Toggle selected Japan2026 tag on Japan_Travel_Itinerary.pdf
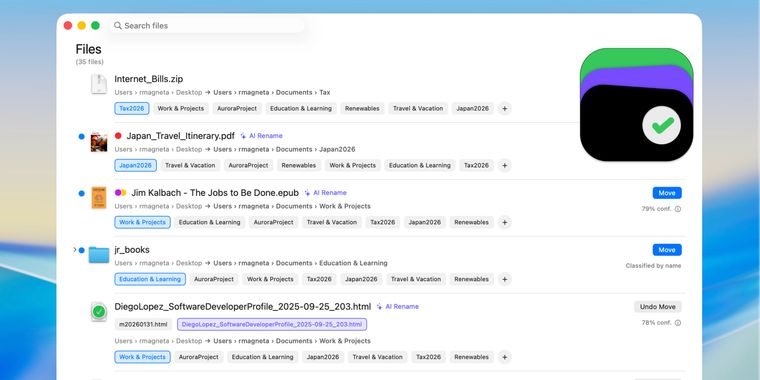The height and width of the screenshot is (380, 760). coord(136,165)
